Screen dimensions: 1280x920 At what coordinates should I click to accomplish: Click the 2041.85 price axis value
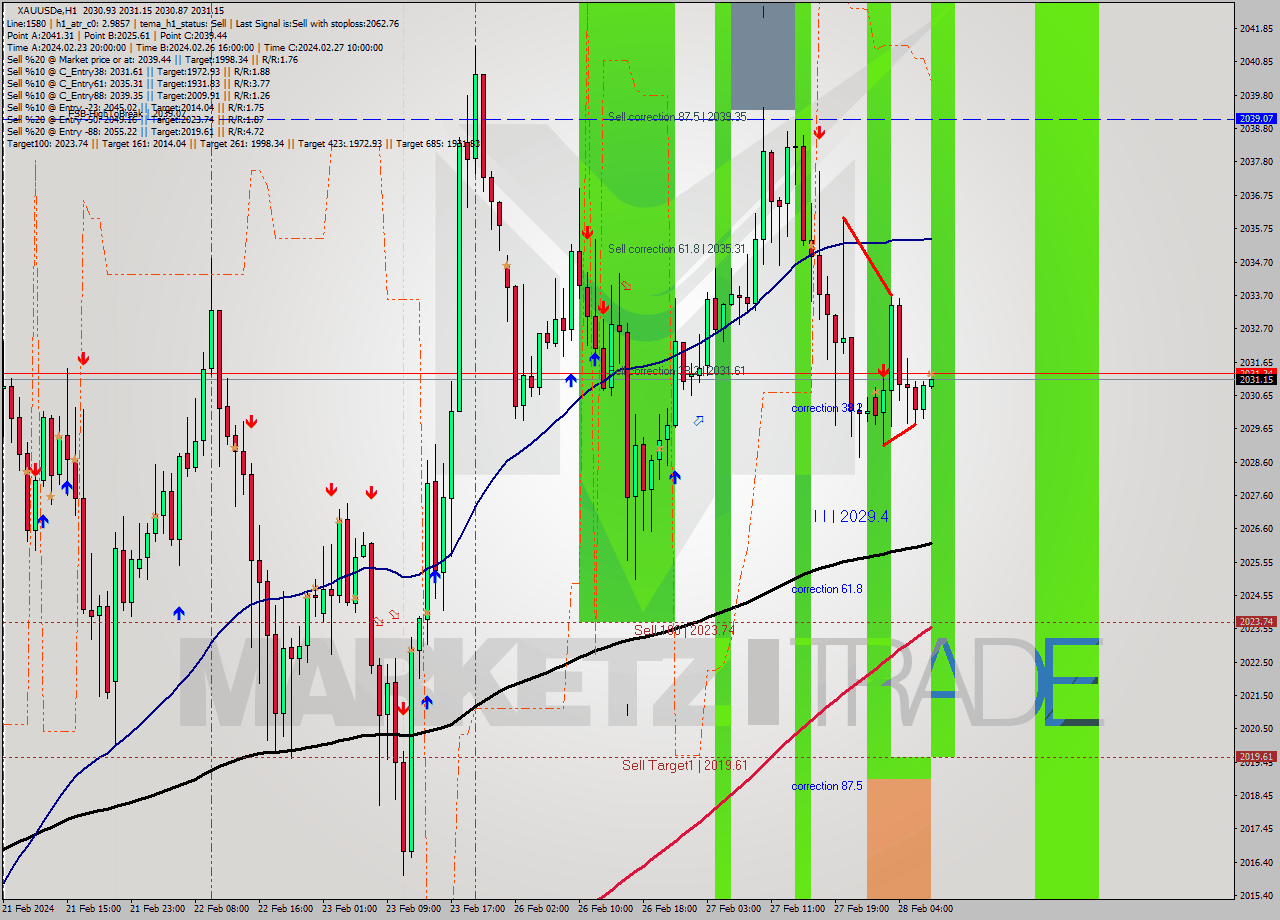pyautogui.click(x=1256, y=28)
